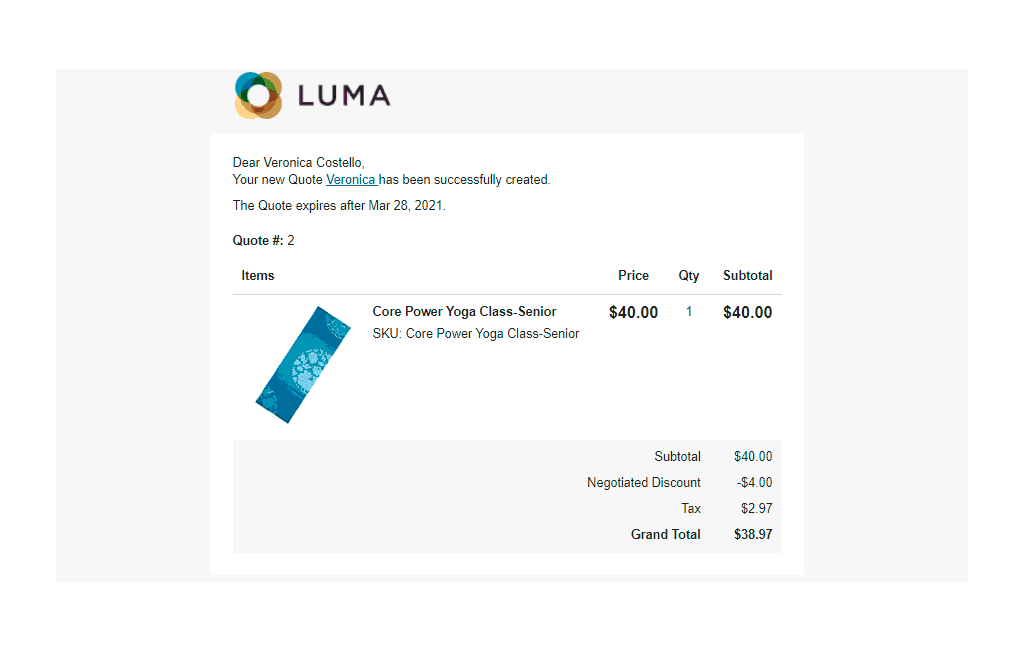Click the Negotiated Discount label

[x=643, y=483]
